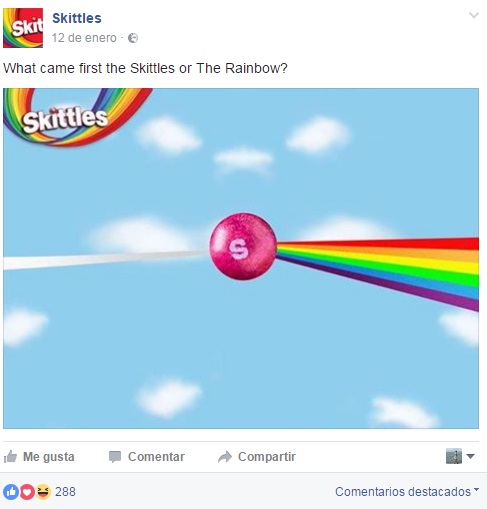The width and height of the screenshot is (487, 509).
Task: Open the Skittles page name link
Action: tap(77, 18)
